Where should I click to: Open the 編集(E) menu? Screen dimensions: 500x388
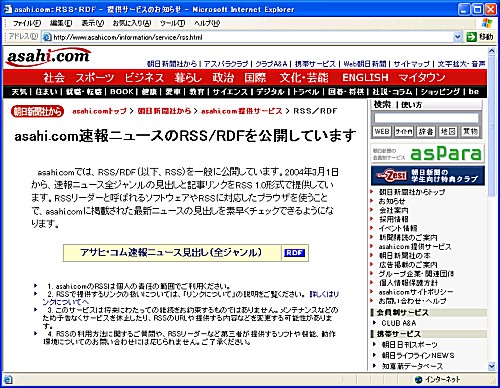[x=61, y=23]
